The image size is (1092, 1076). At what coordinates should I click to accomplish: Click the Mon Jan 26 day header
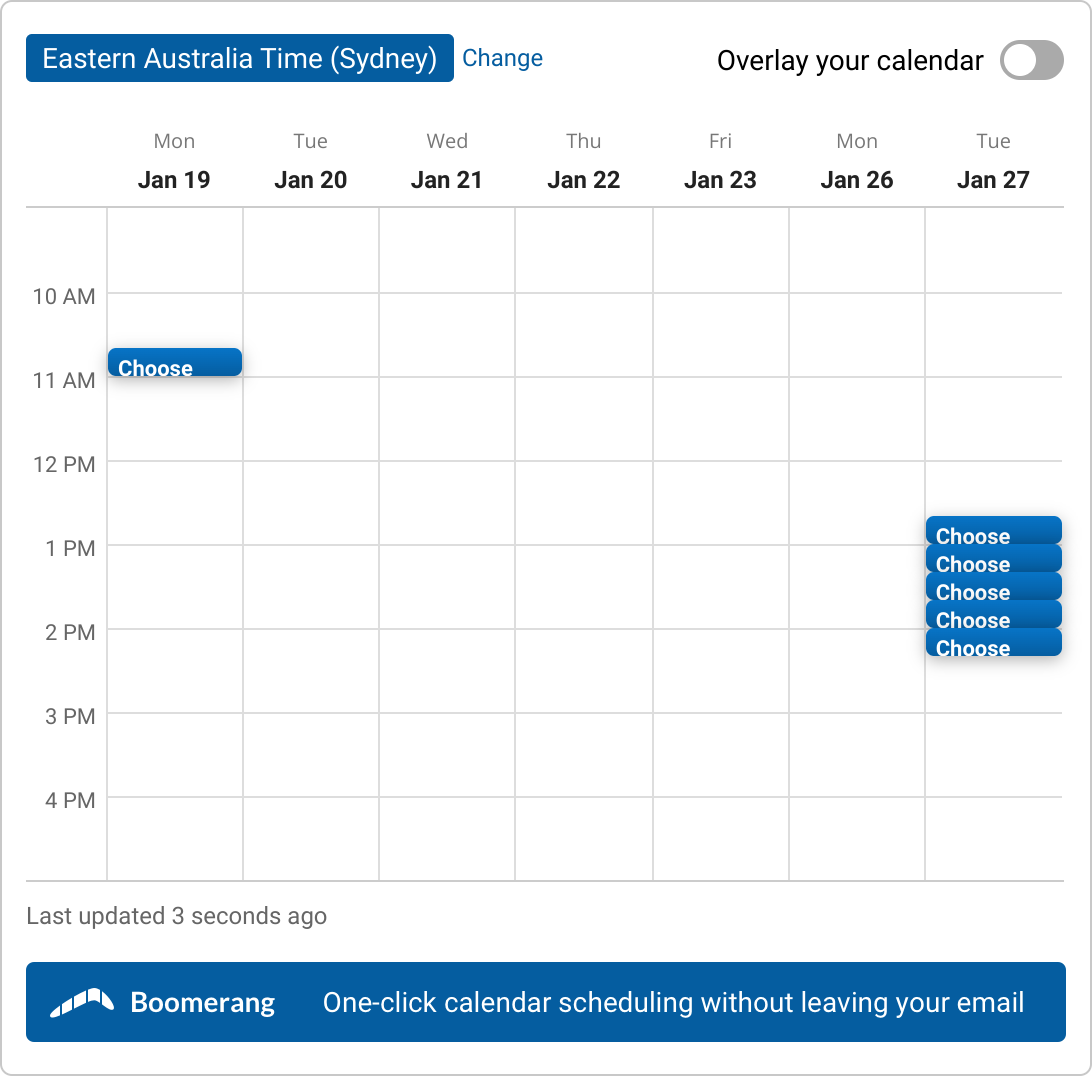[857, 162]
